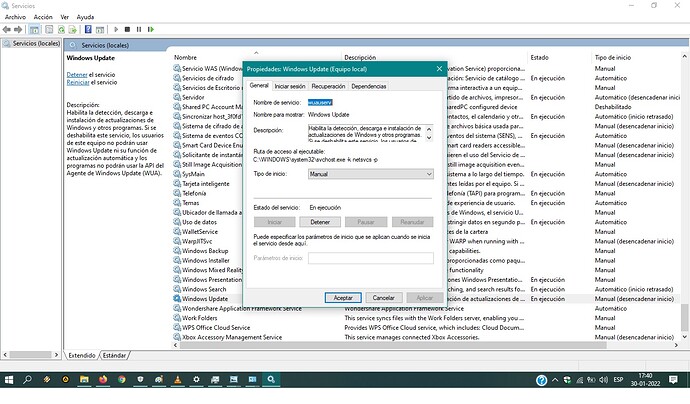This screenshot has height=404, width=690.
Task: Open the blue Help toolbar icon
Action: coord(88,29)
